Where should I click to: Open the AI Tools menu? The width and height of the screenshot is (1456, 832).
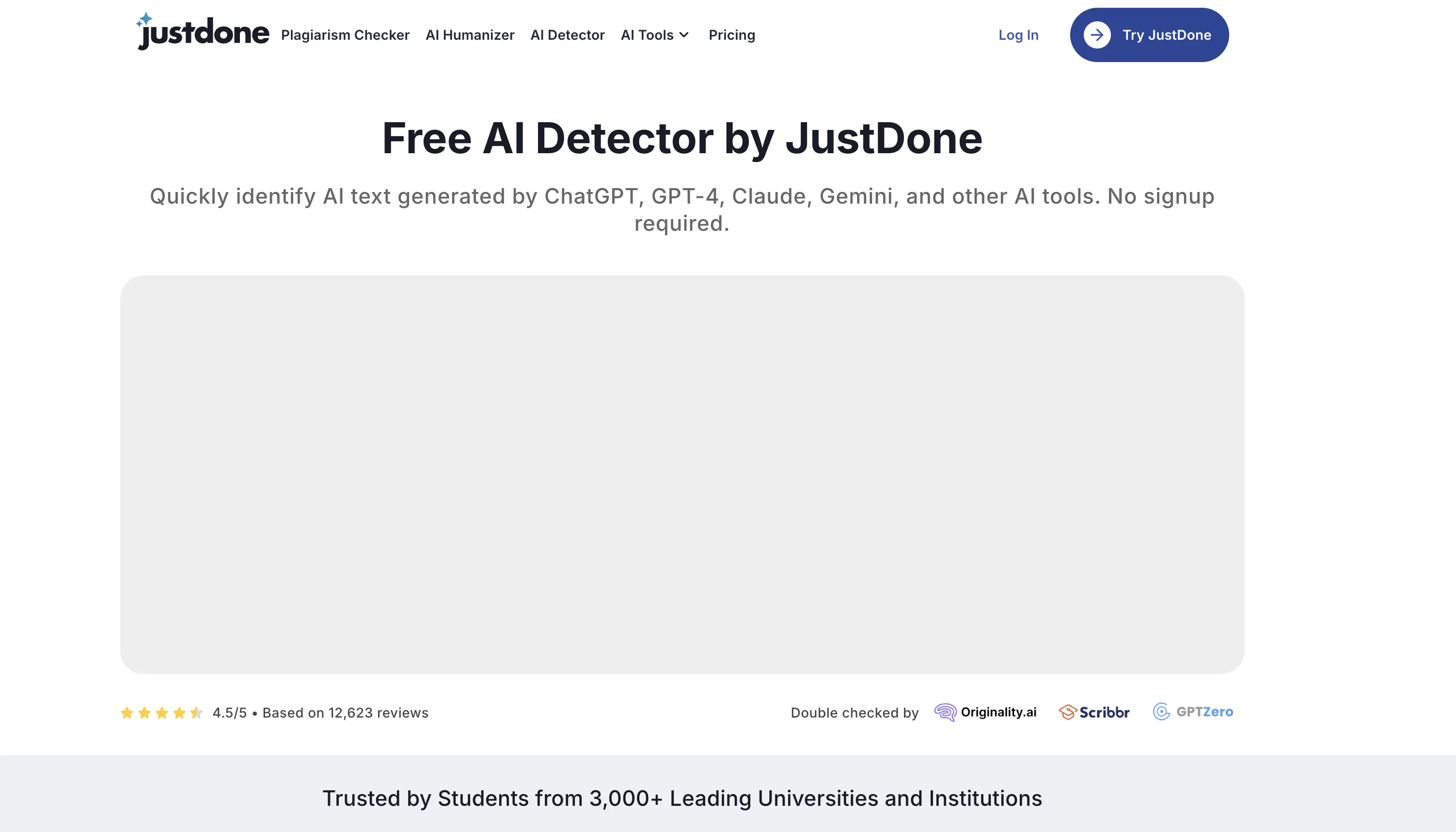[647, 35]
